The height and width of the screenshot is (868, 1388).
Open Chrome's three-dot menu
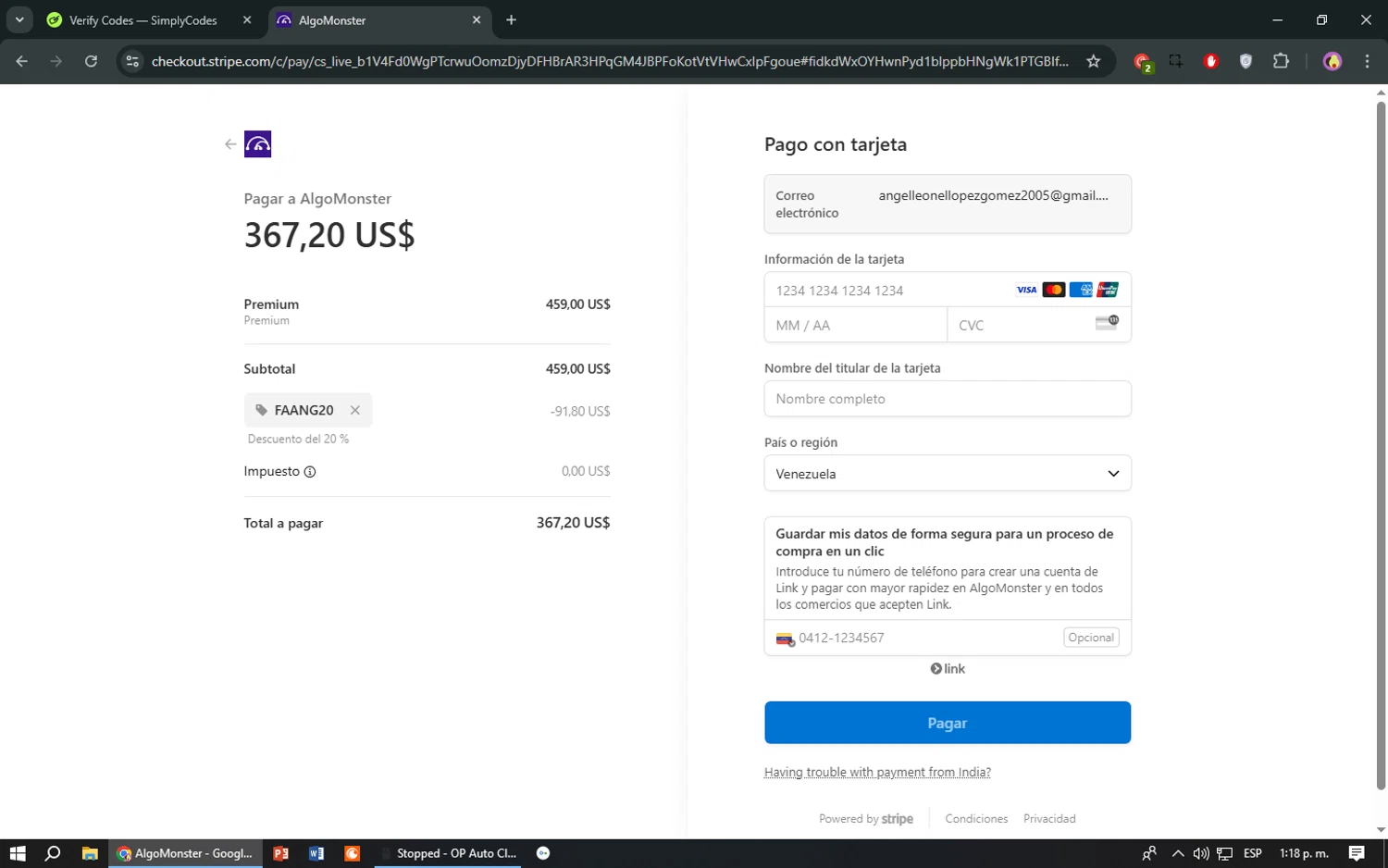(x=1367, y=61)
